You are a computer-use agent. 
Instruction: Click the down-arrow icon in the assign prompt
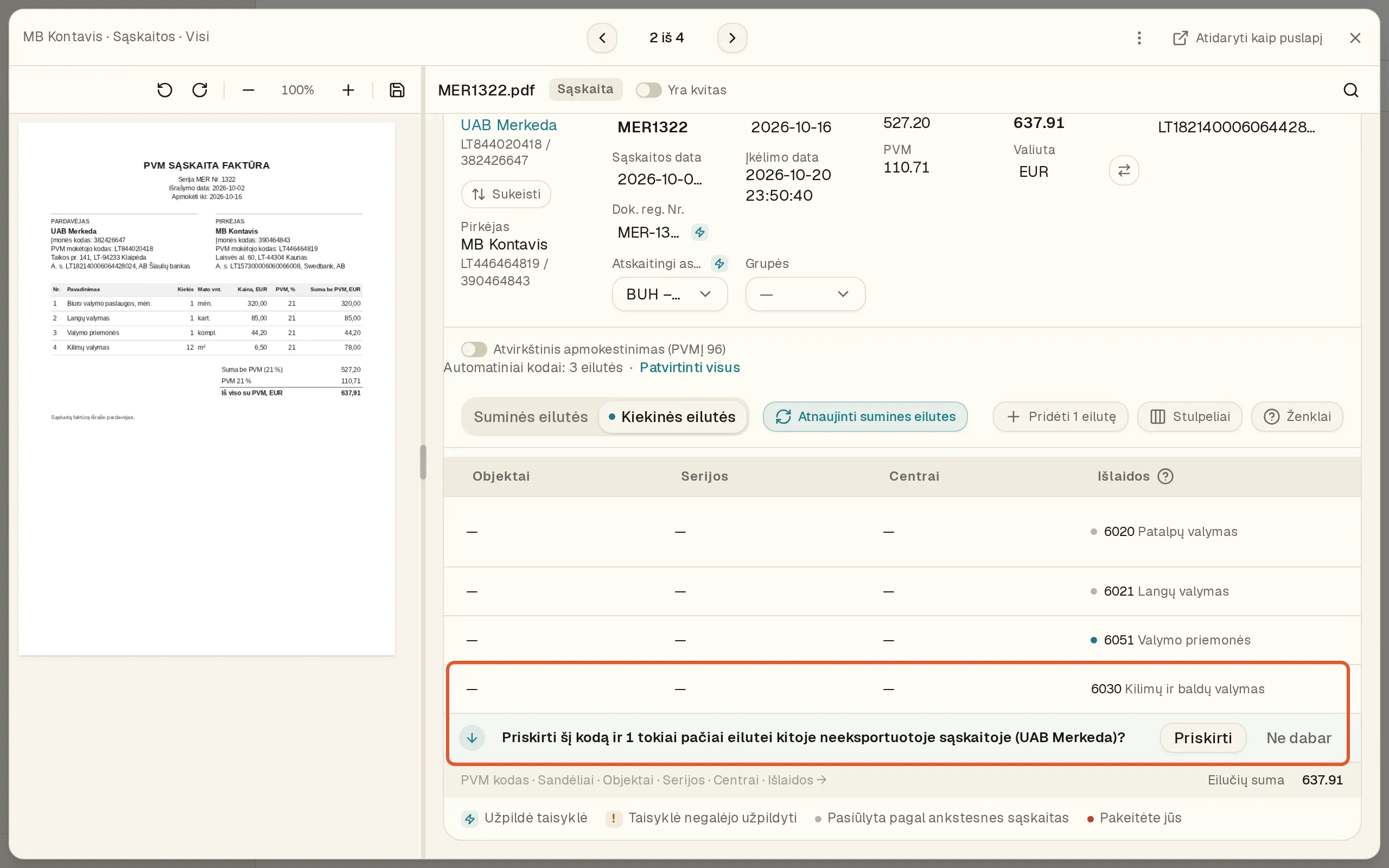[x=473, y=738]
